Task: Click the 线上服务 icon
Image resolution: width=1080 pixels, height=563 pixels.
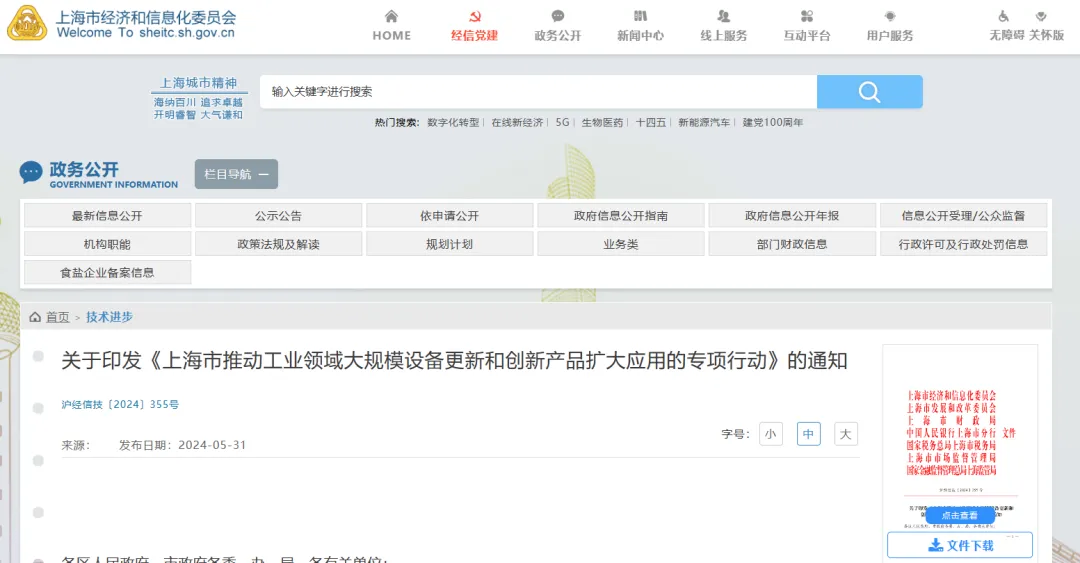Action: [723, 16]
